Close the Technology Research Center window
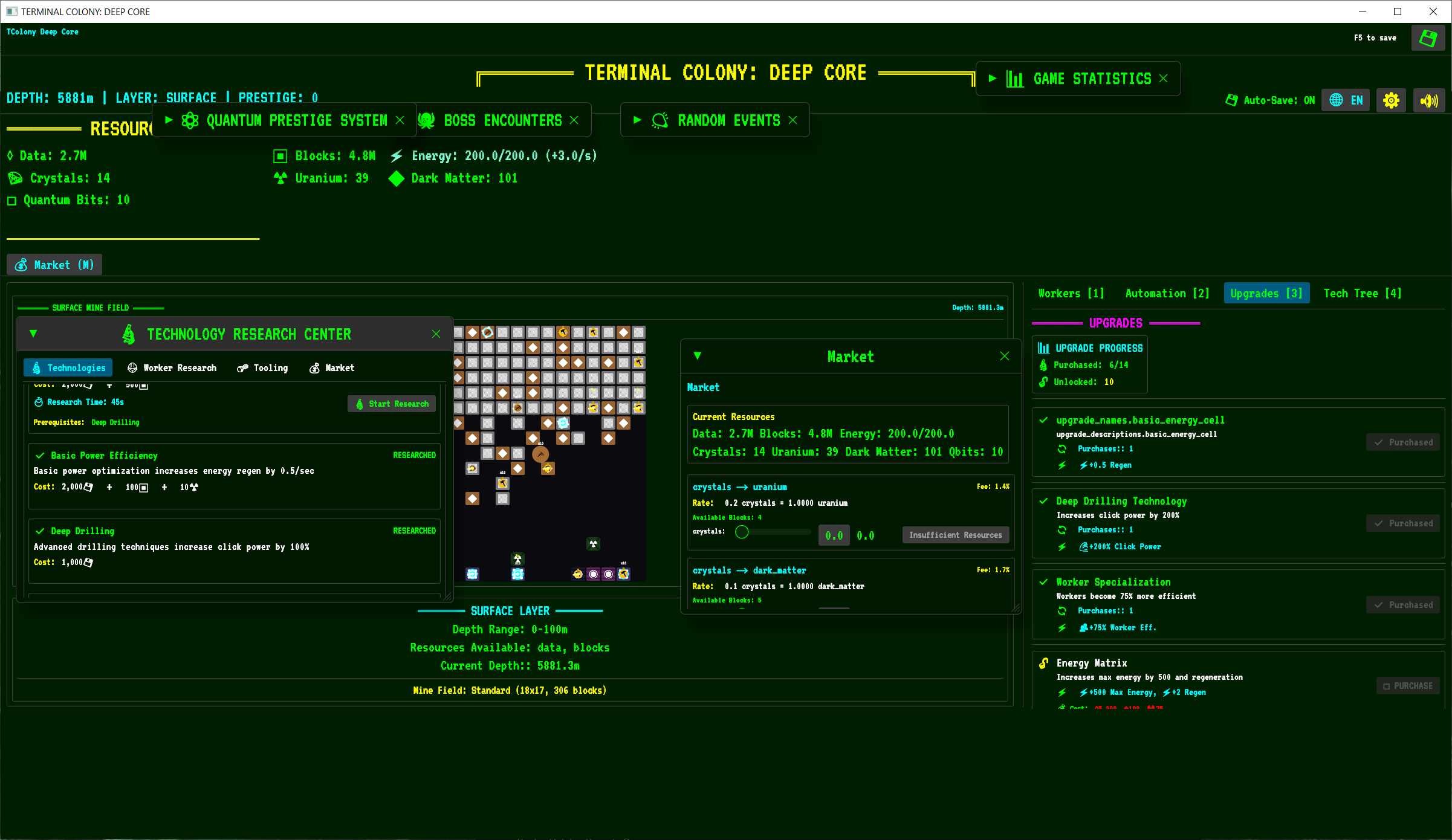 pyautogui.click(x=436, y=334)
